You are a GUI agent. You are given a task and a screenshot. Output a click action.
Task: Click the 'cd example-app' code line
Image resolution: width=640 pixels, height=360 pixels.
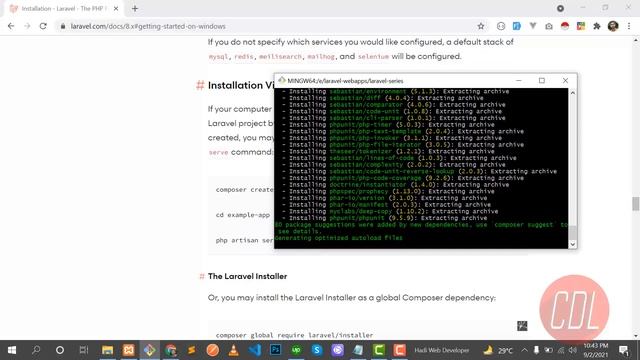coord(243,215)
